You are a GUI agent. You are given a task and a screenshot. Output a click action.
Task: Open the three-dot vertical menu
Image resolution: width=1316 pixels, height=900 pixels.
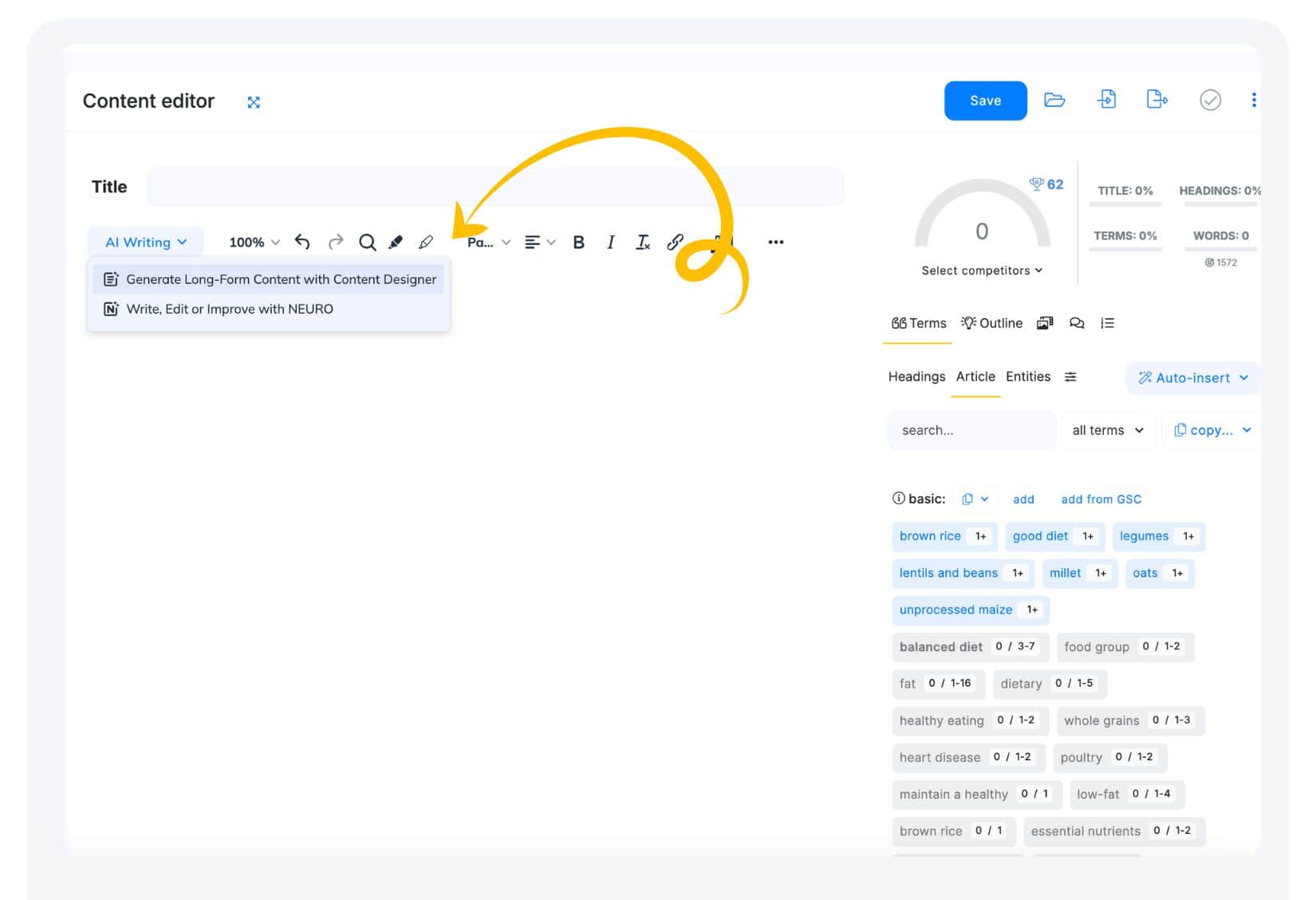pos(1254,100)
